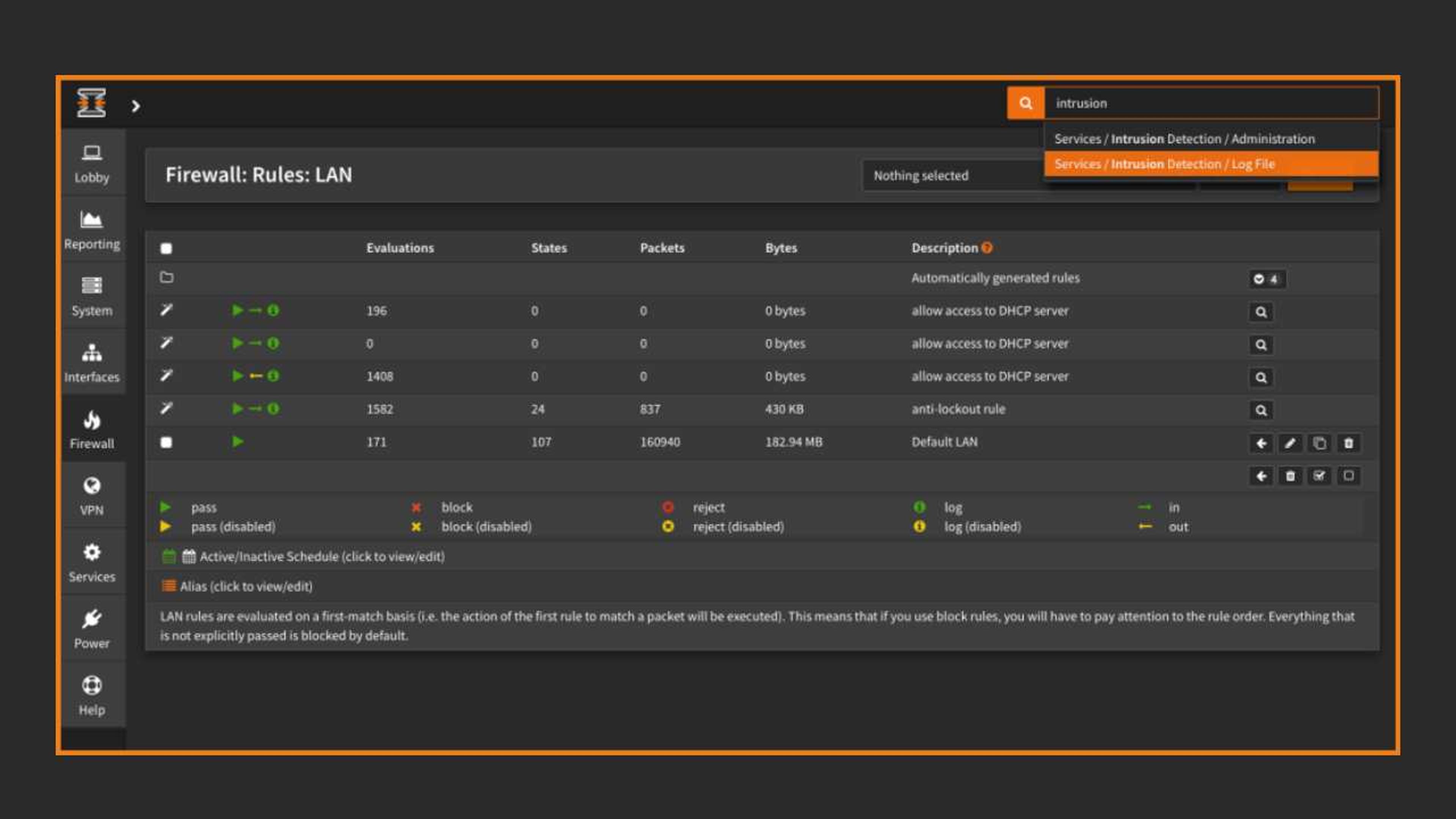
Task: Click the search field containing 'intrusion'
Action: point(1211,103)
